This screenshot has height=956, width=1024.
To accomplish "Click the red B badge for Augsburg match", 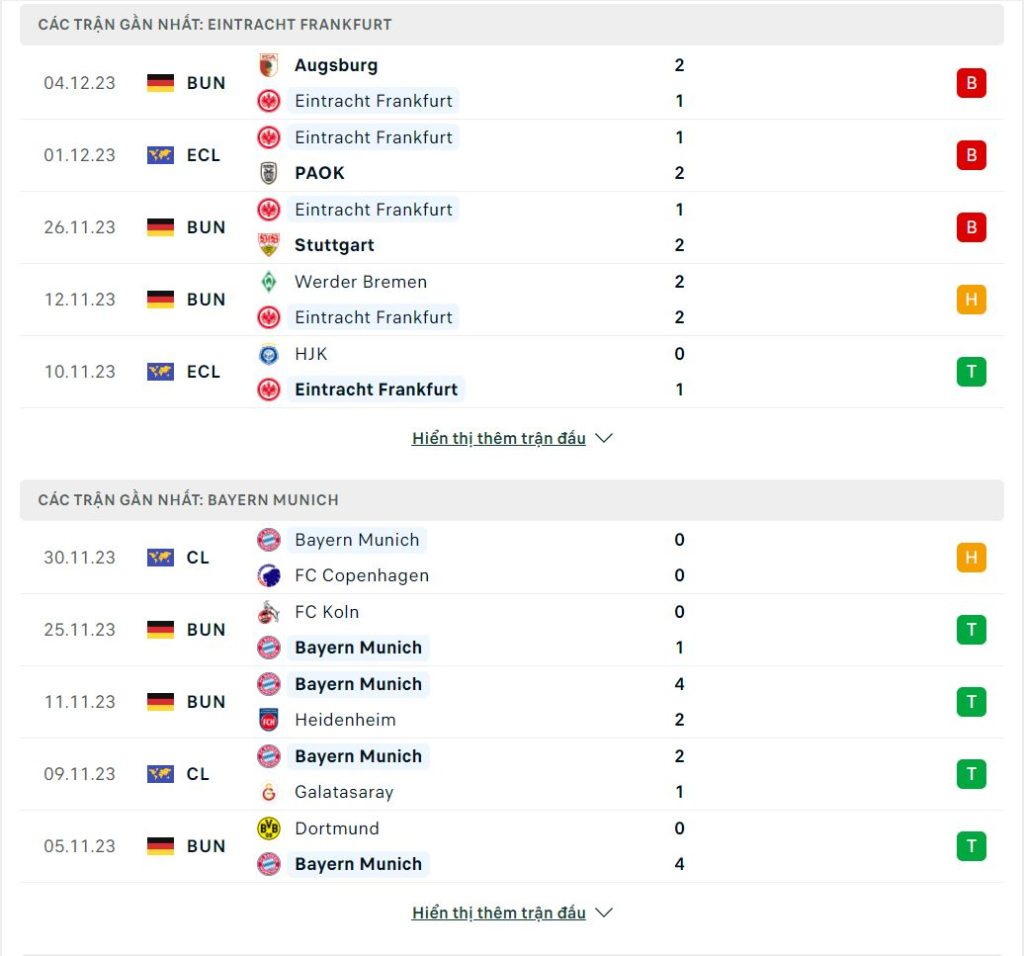I will point(971,83).
